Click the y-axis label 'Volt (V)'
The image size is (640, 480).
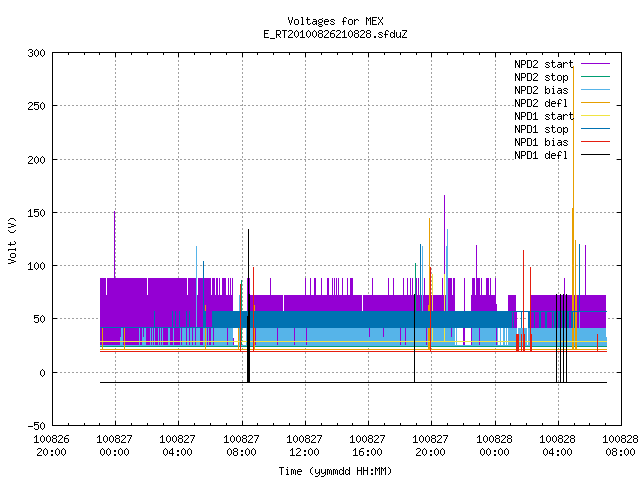(x=12, y=240)
